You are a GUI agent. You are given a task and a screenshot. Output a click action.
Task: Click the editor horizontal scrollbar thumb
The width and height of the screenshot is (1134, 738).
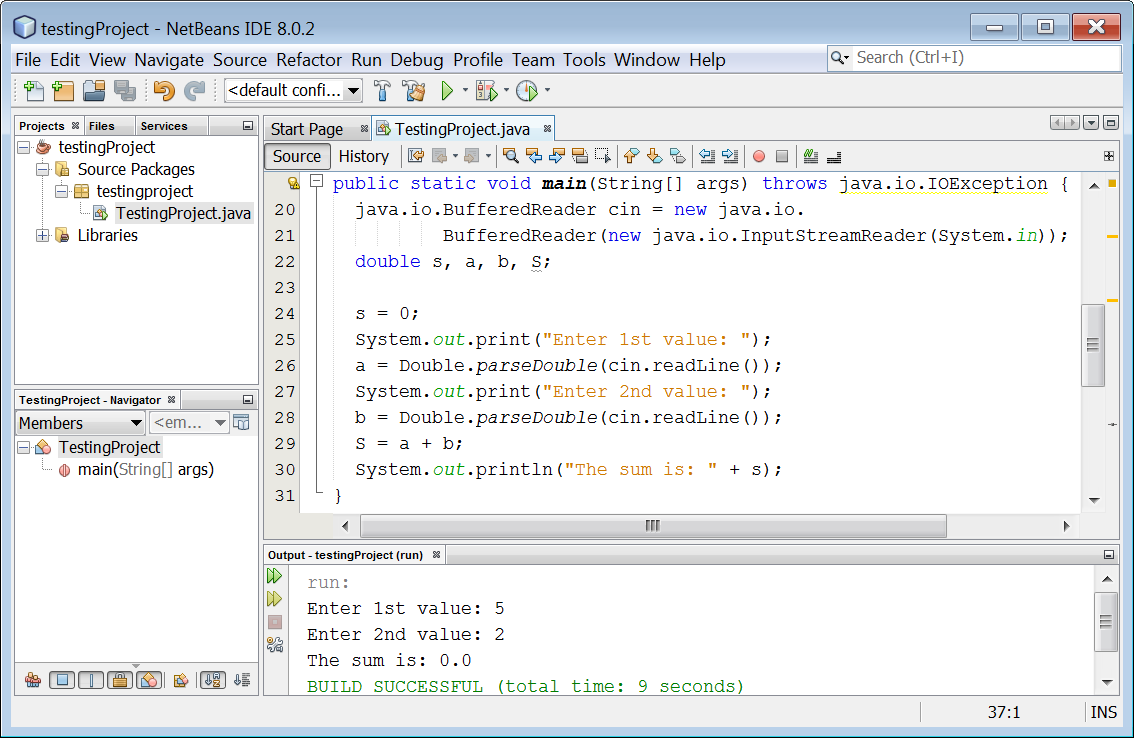click(x=652, y=526)
